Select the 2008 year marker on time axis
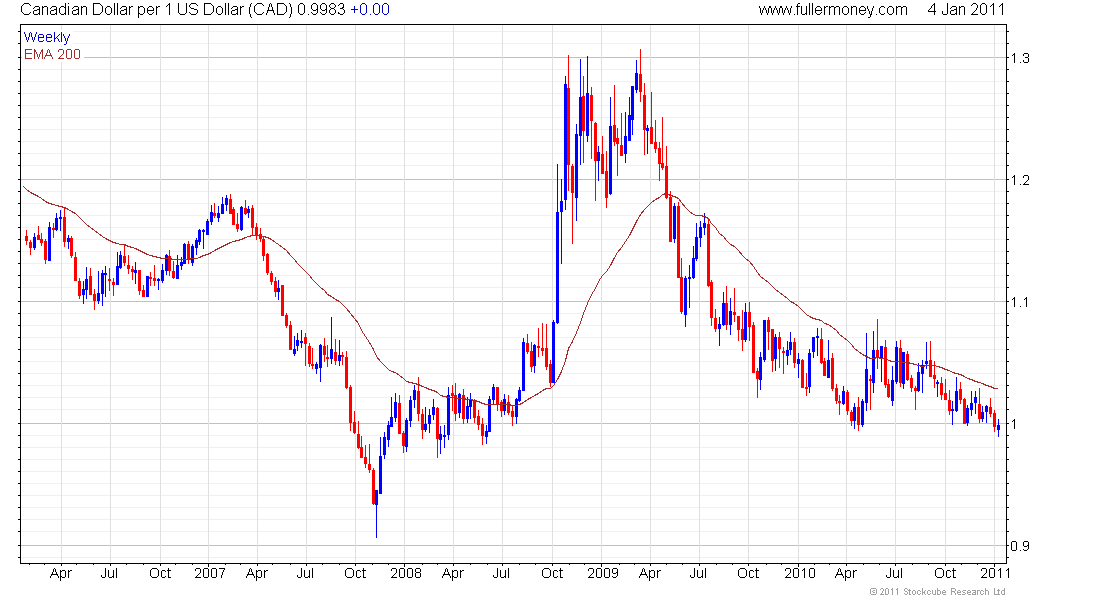This screenshot has width=1100, height=600. (x=405, y=574)
